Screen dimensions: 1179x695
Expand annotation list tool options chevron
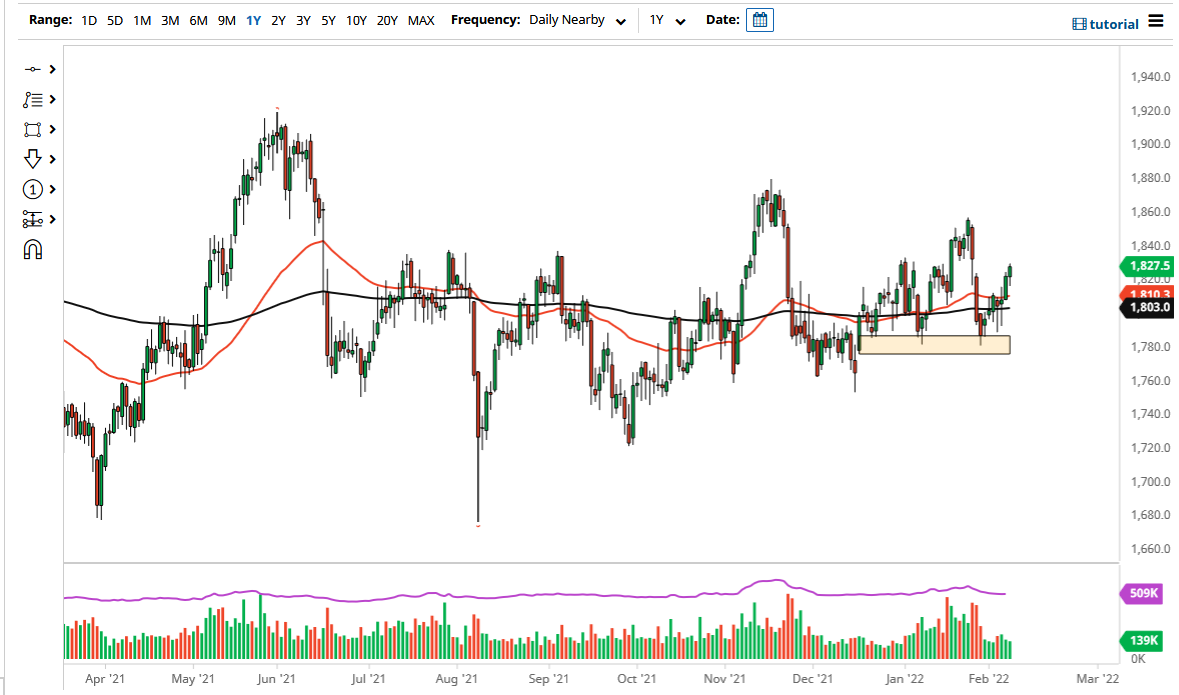pos(53,99)
